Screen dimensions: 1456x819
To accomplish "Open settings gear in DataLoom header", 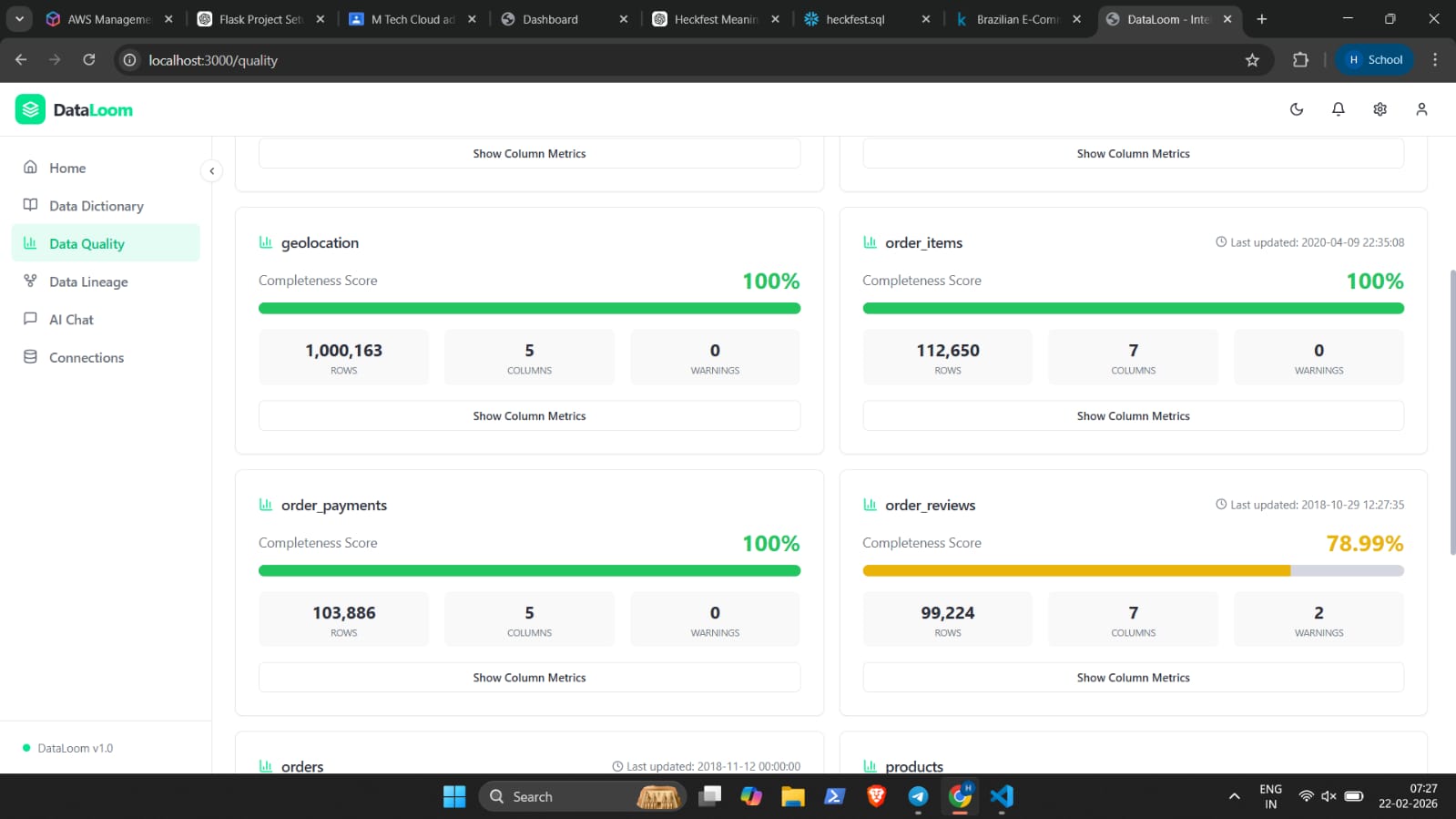I will [1380, 109].
